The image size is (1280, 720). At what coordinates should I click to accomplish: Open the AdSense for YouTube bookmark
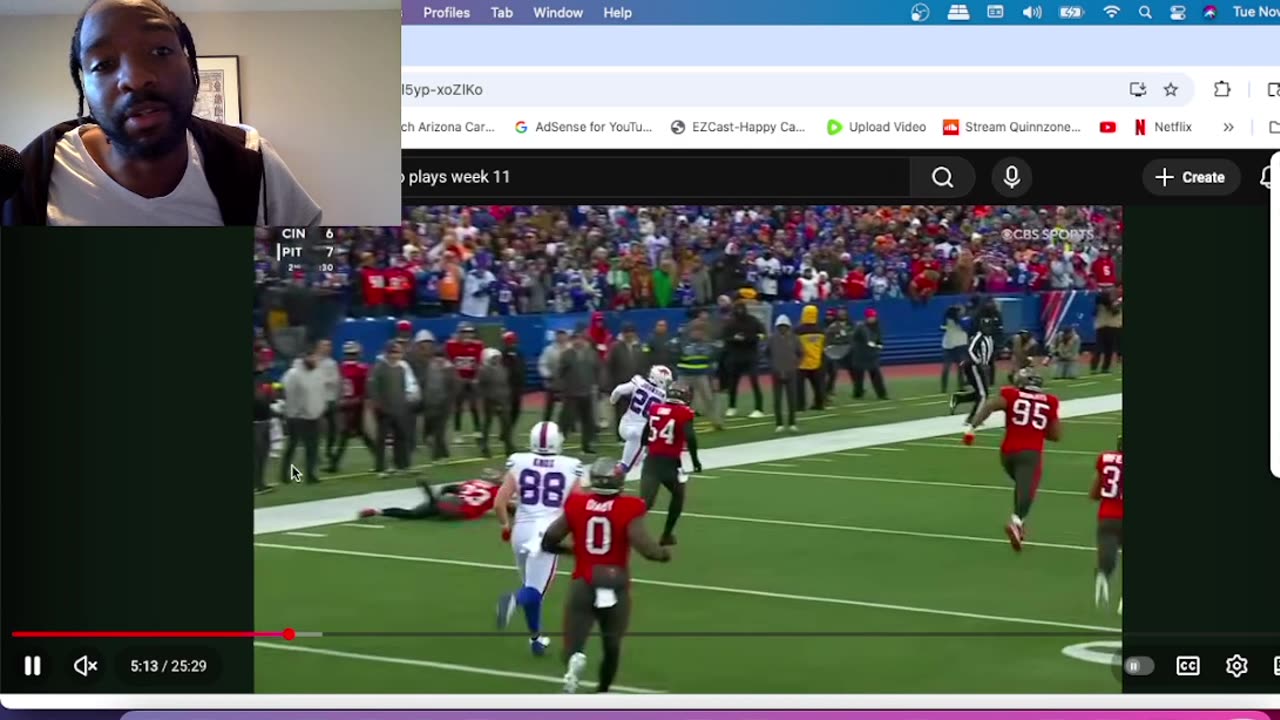tap(582, 127)
